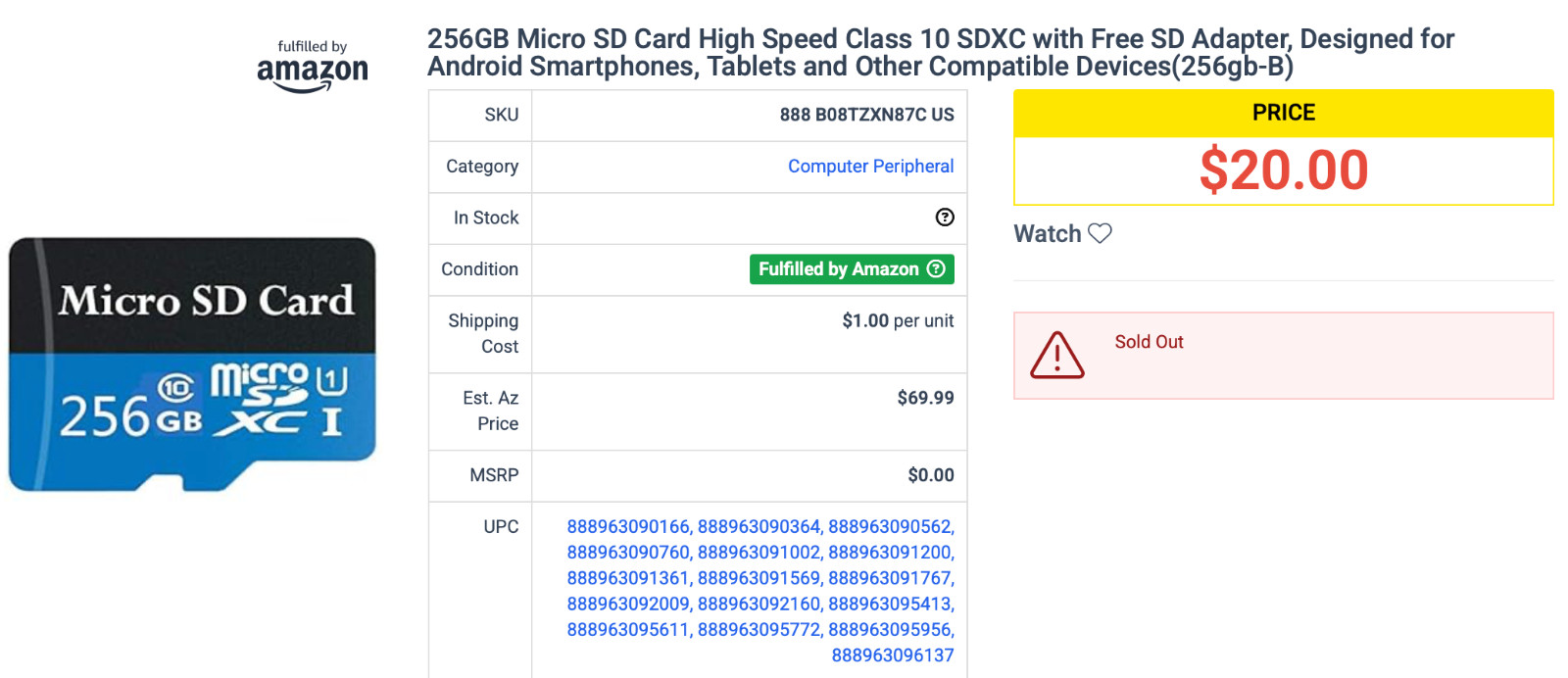The width and height of the screenshot is (1568, 678).
Task: Click the fulfilled by Amazon logo
Action: (x=313, y=67)
